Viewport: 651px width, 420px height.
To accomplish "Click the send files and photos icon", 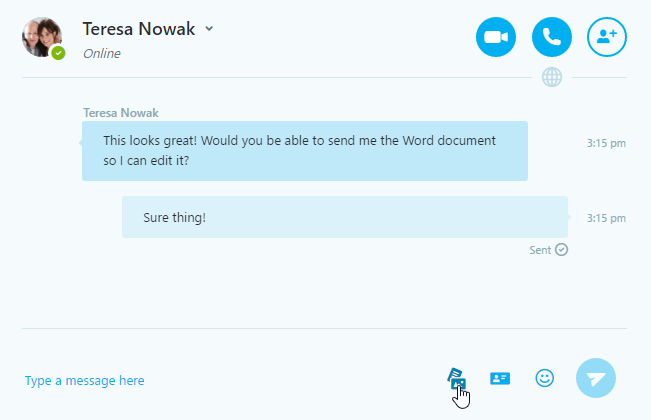I will pos(457,378).
